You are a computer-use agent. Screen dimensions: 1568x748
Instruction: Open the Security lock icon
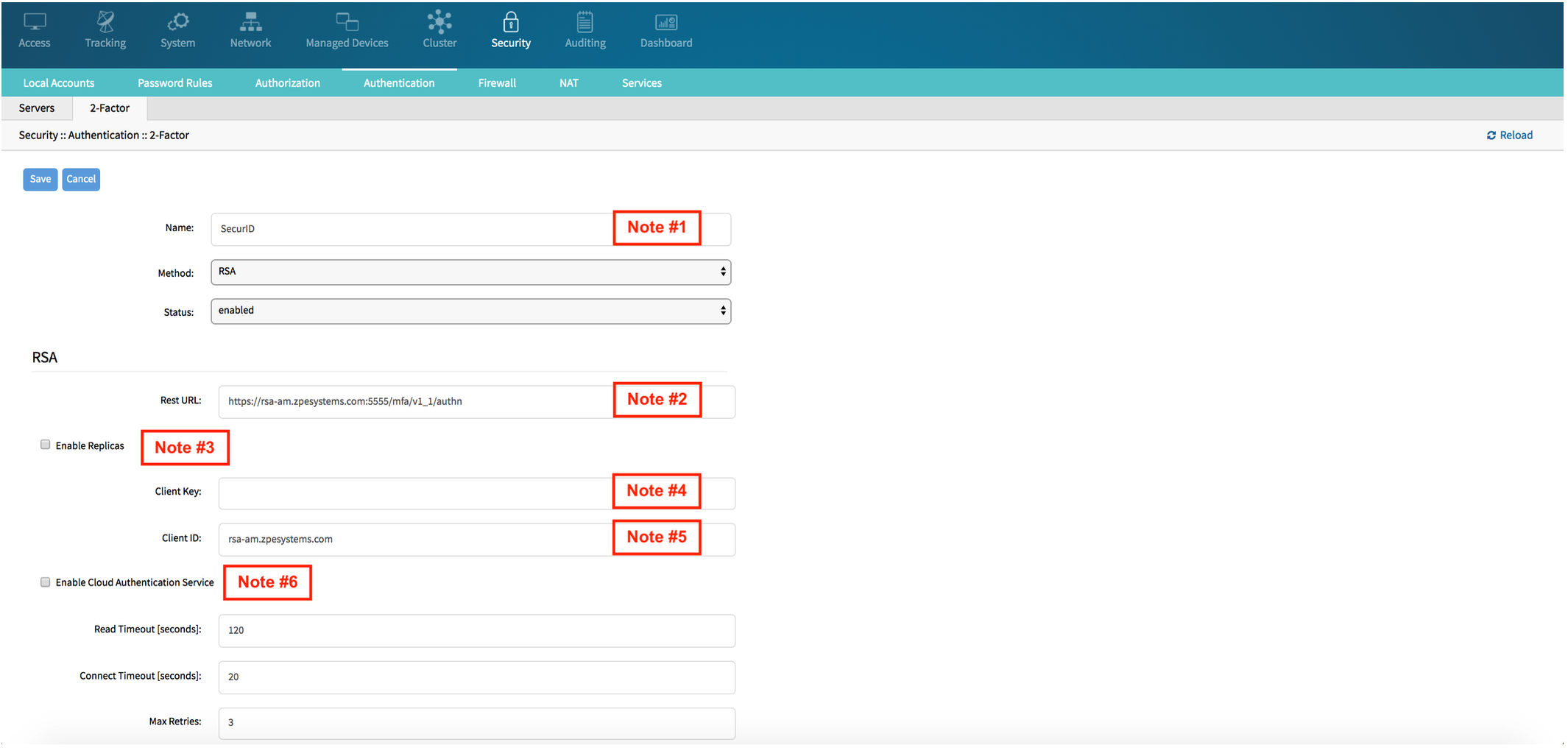[511, 22]
